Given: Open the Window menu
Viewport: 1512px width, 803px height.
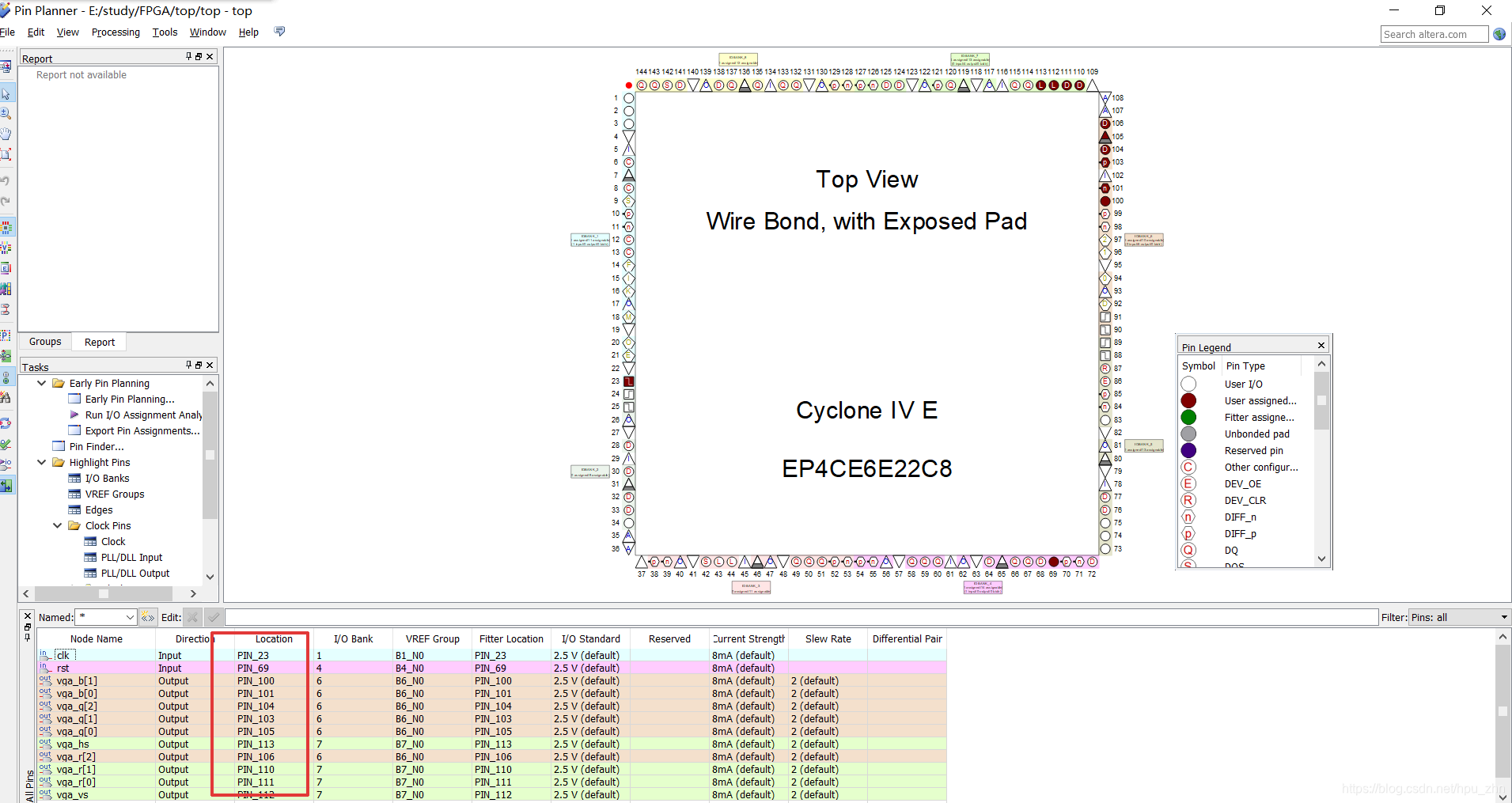Looking at the screenshot, I should pyautogui.click(x=208, y=32).
